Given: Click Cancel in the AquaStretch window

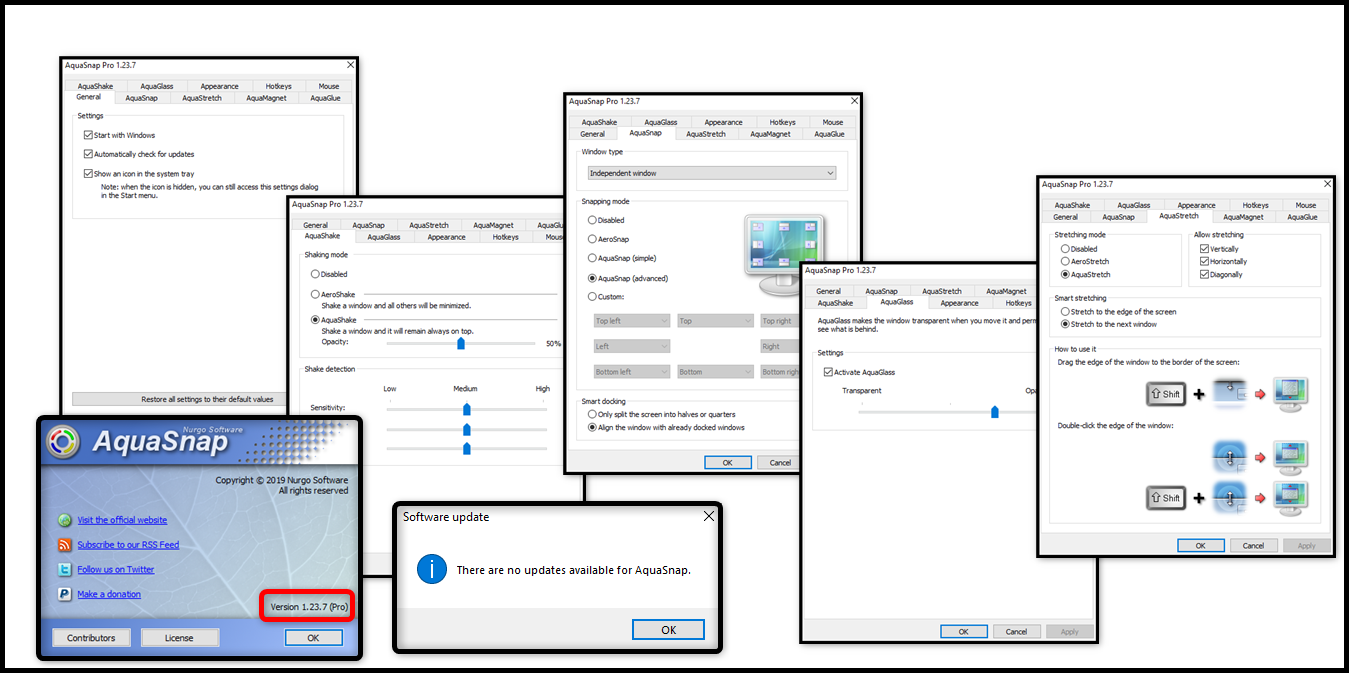Looking at the screenshot, I should [1254, 546].
